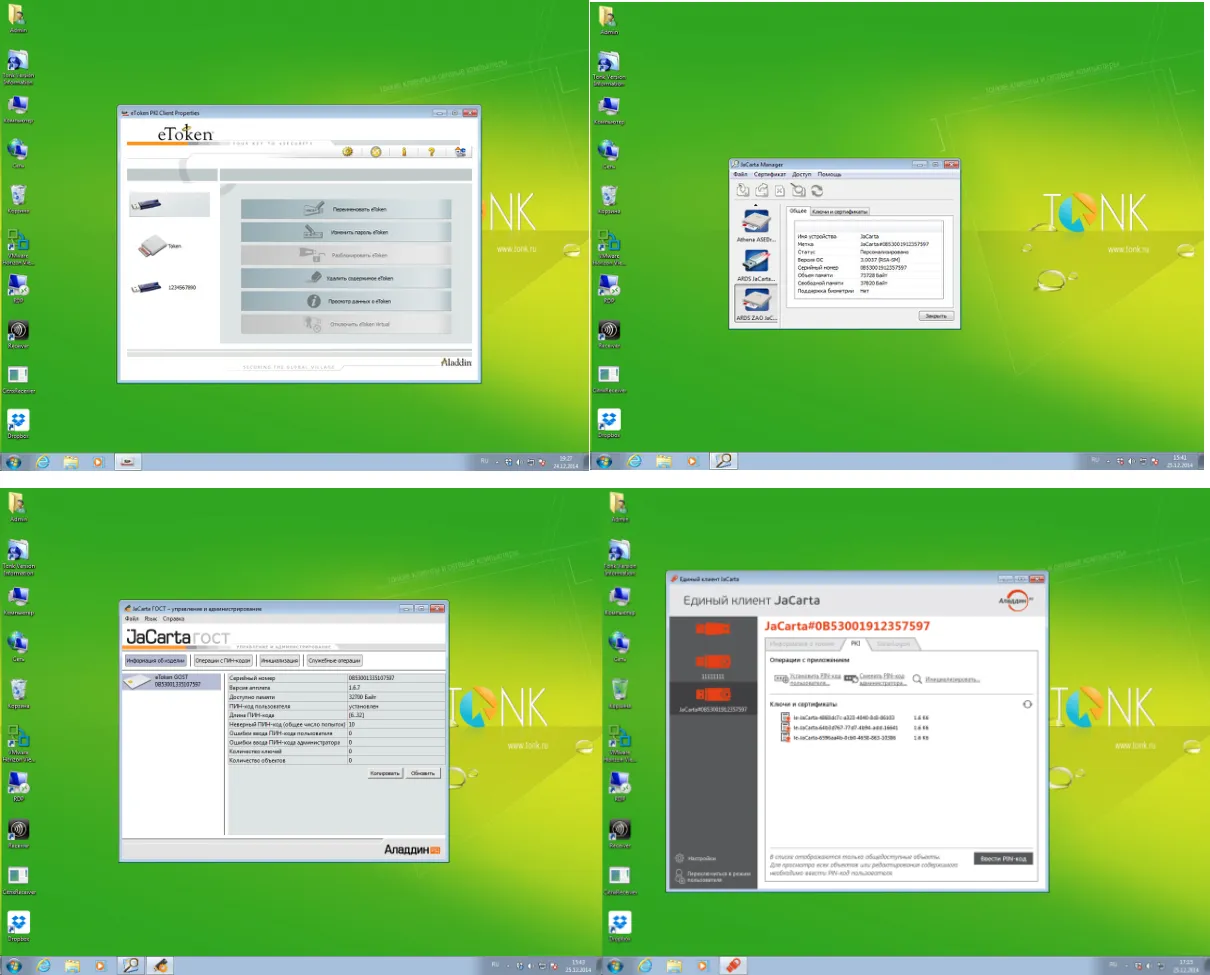Select token 11111111 in Единый клиент JaCarta sidebar
Screen dimensions: 1210x975
point(712,666)
